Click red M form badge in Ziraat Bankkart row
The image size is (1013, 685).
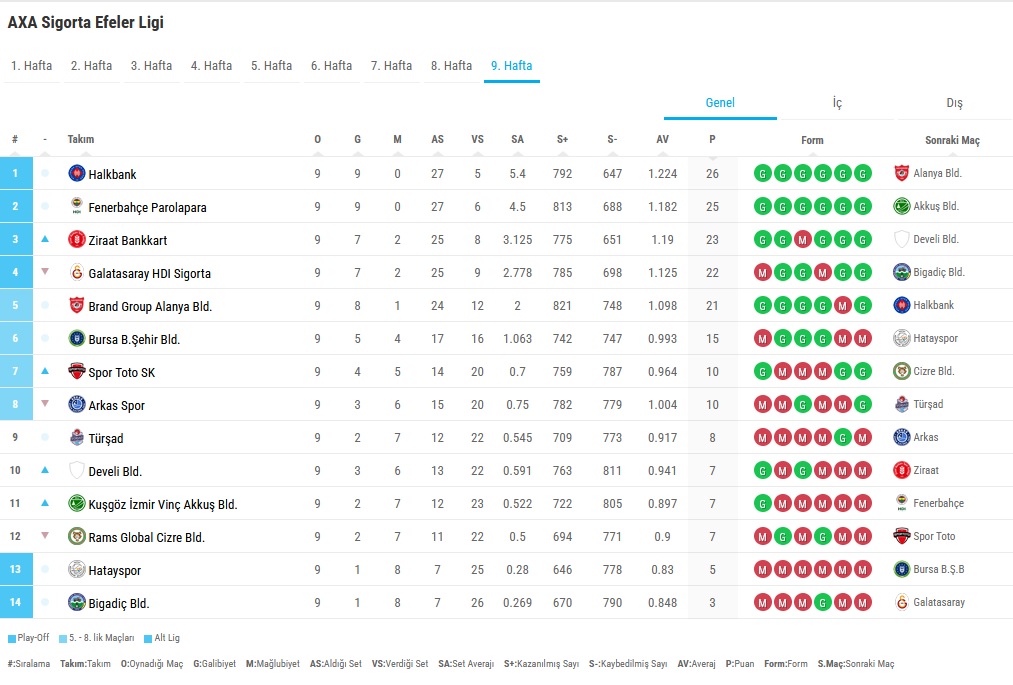click(802, 239)
